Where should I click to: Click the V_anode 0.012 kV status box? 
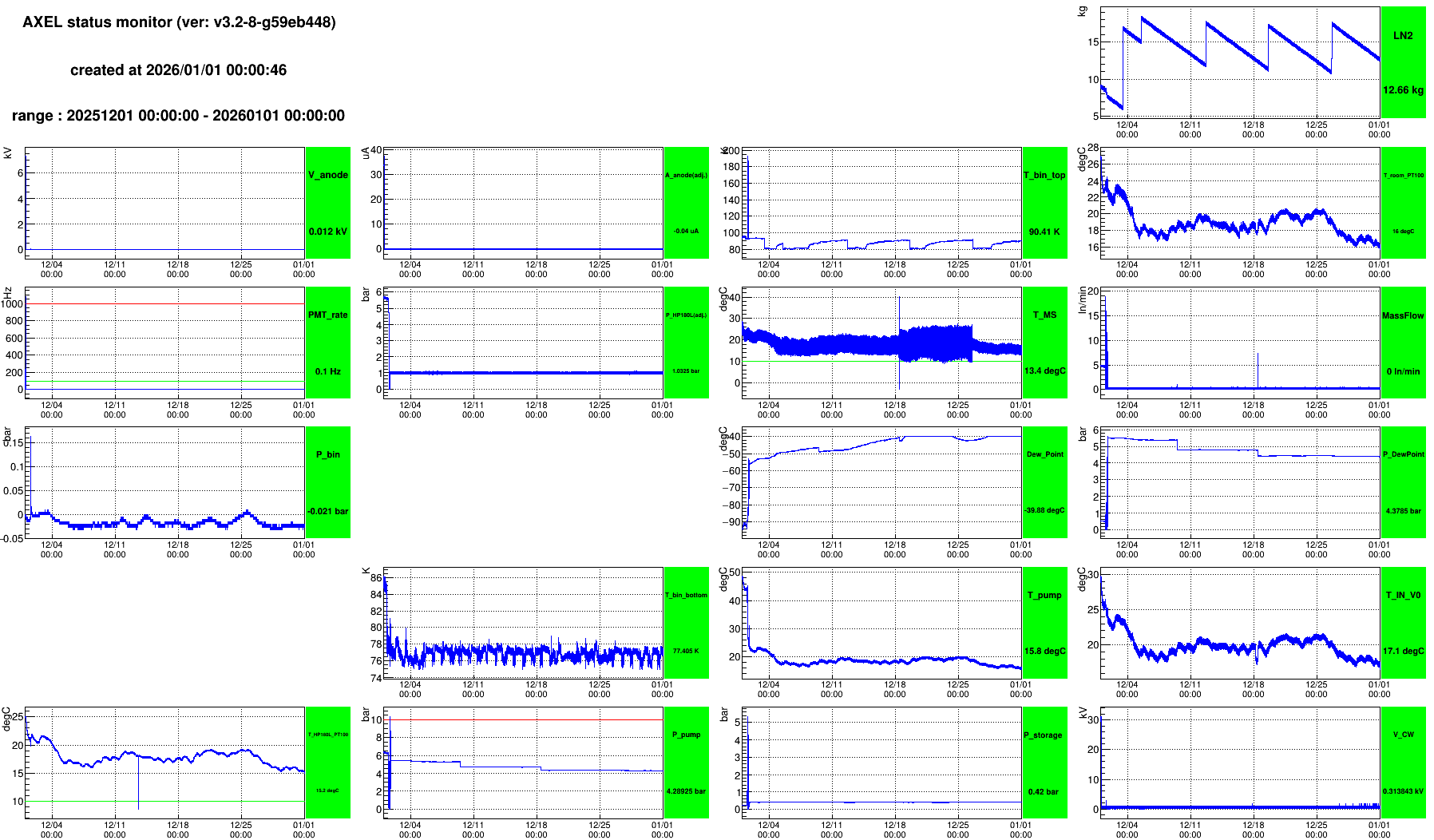point(327,203)
